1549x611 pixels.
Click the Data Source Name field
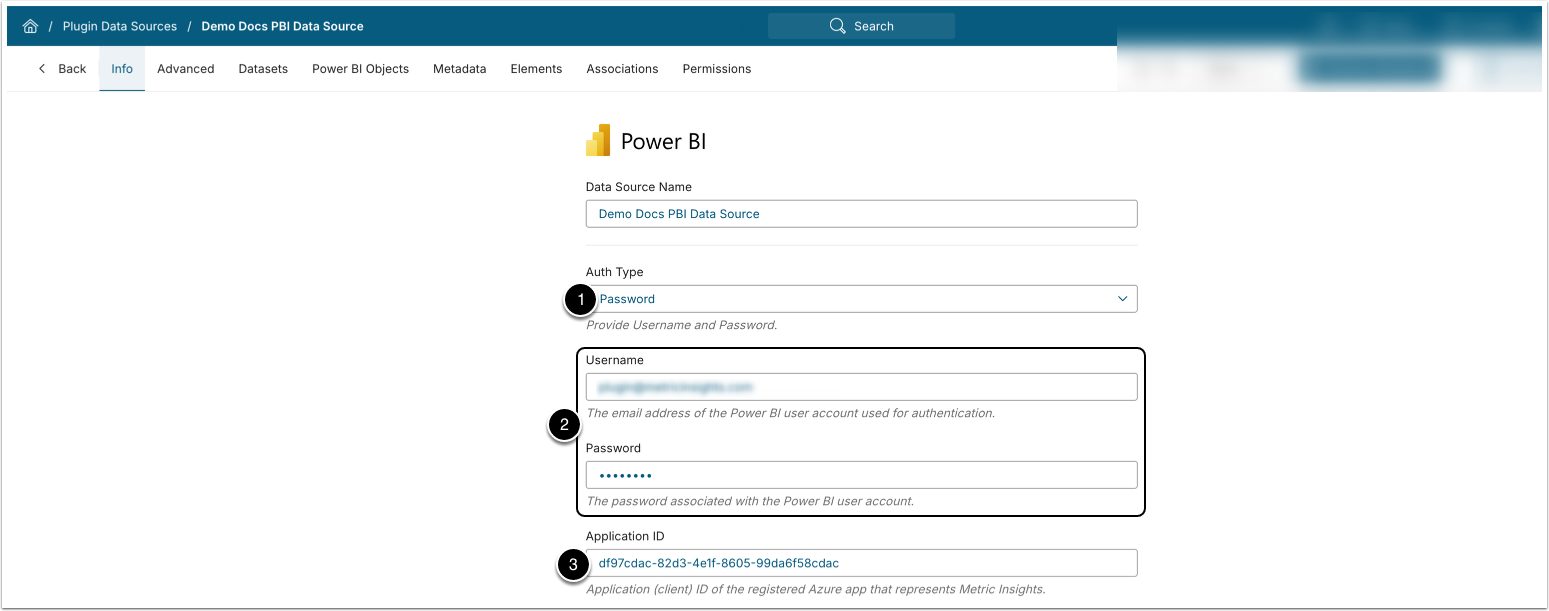[860, 214]
